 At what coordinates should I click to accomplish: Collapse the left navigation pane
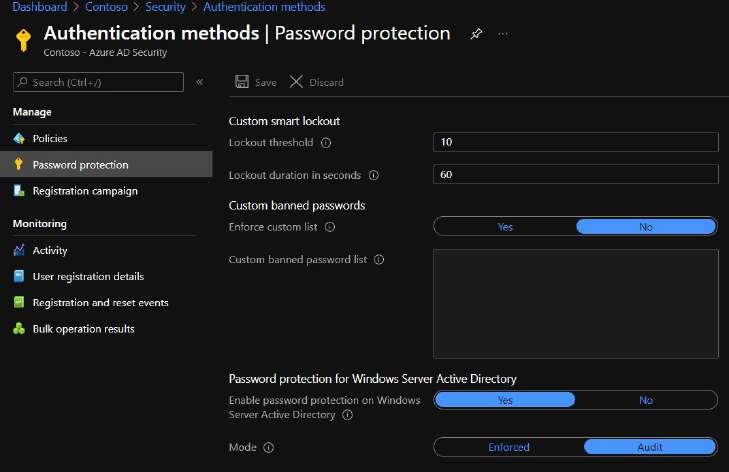tap(199, 82)
